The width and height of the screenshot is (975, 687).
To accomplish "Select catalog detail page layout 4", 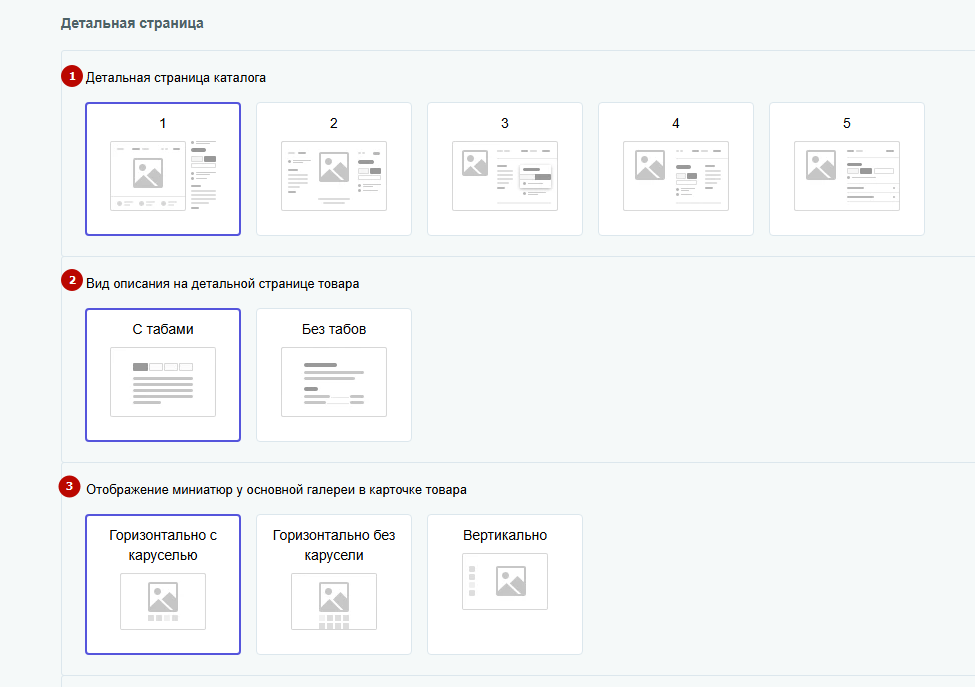I will 676,169.
